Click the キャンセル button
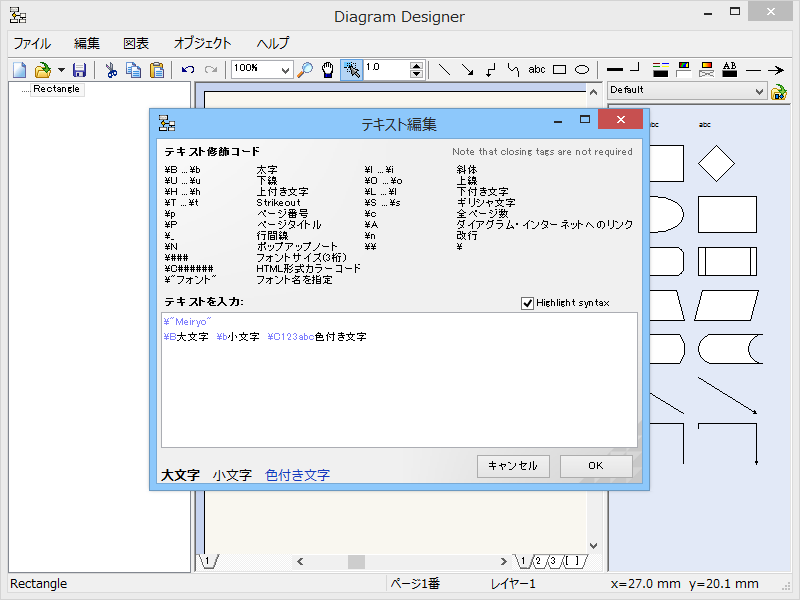 513,466
